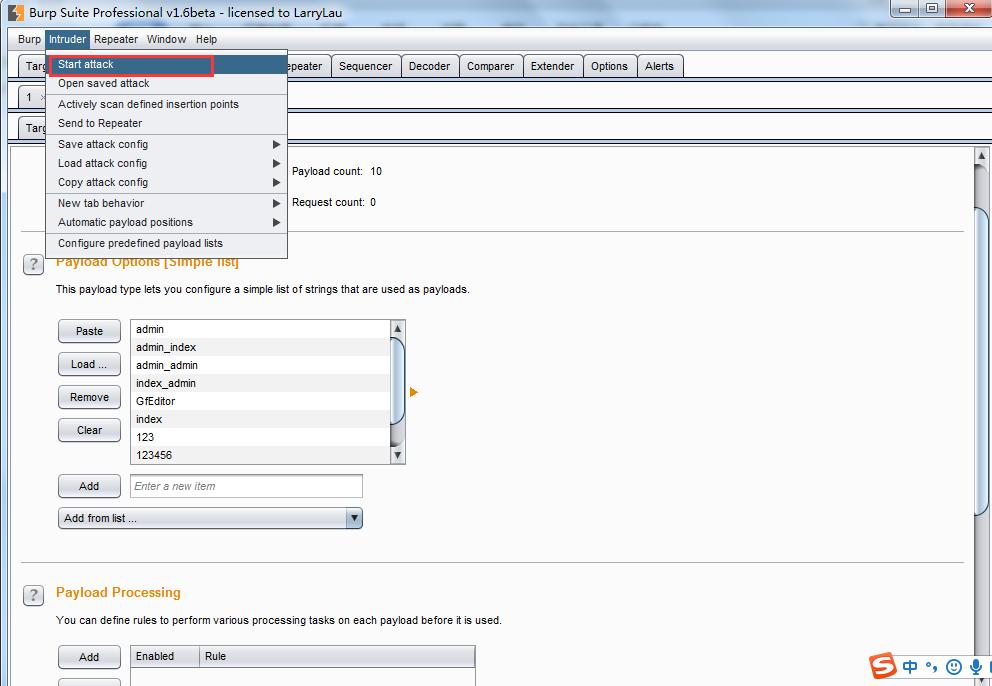
Task: Switch to the Comparer tab
Action: tap(490, 66)
